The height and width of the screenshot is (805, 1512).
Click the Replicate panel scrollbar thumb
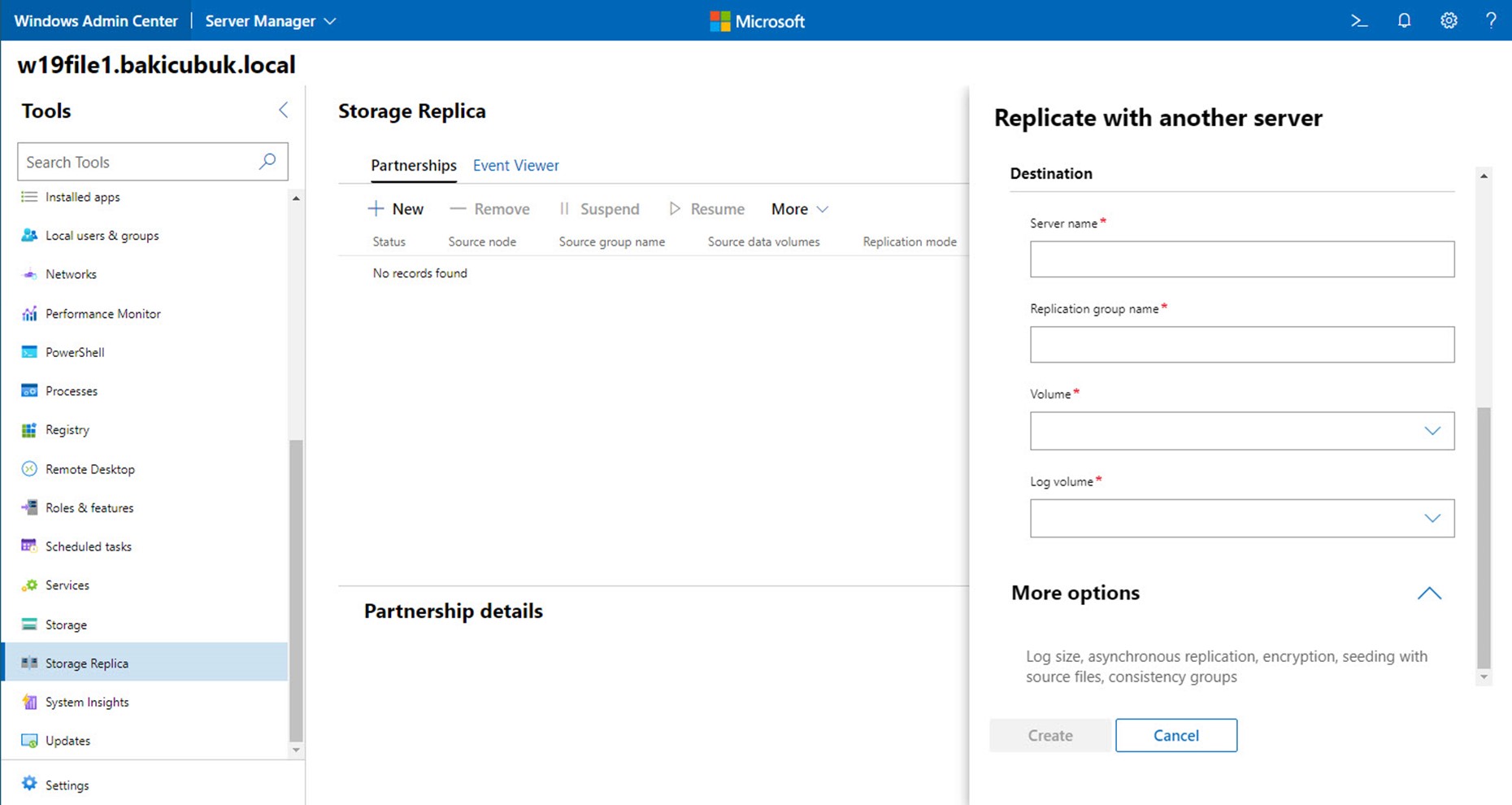pos(1484,537)
